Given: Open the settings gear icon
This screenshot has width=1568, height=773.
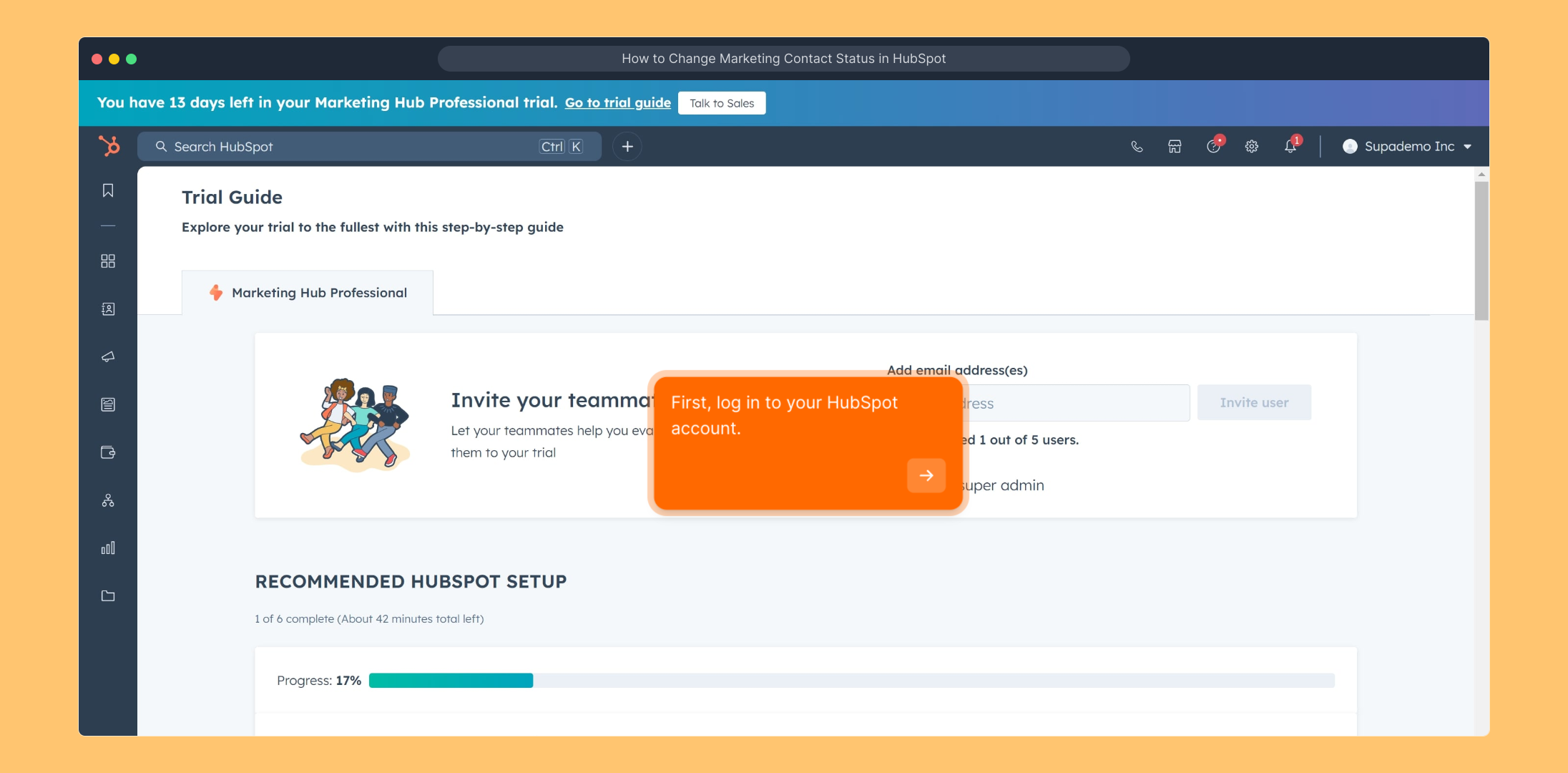Looking at the screenshot, I should [1251, 147].
